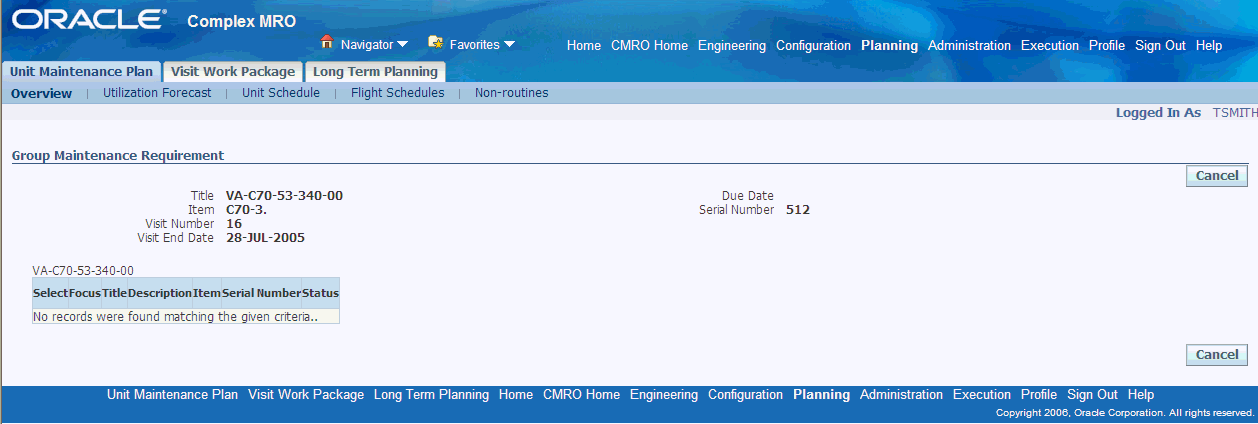This screenshot has width=1258, height=424.
Task: Click the upper Cancel button
Action: click(1217, 176)
